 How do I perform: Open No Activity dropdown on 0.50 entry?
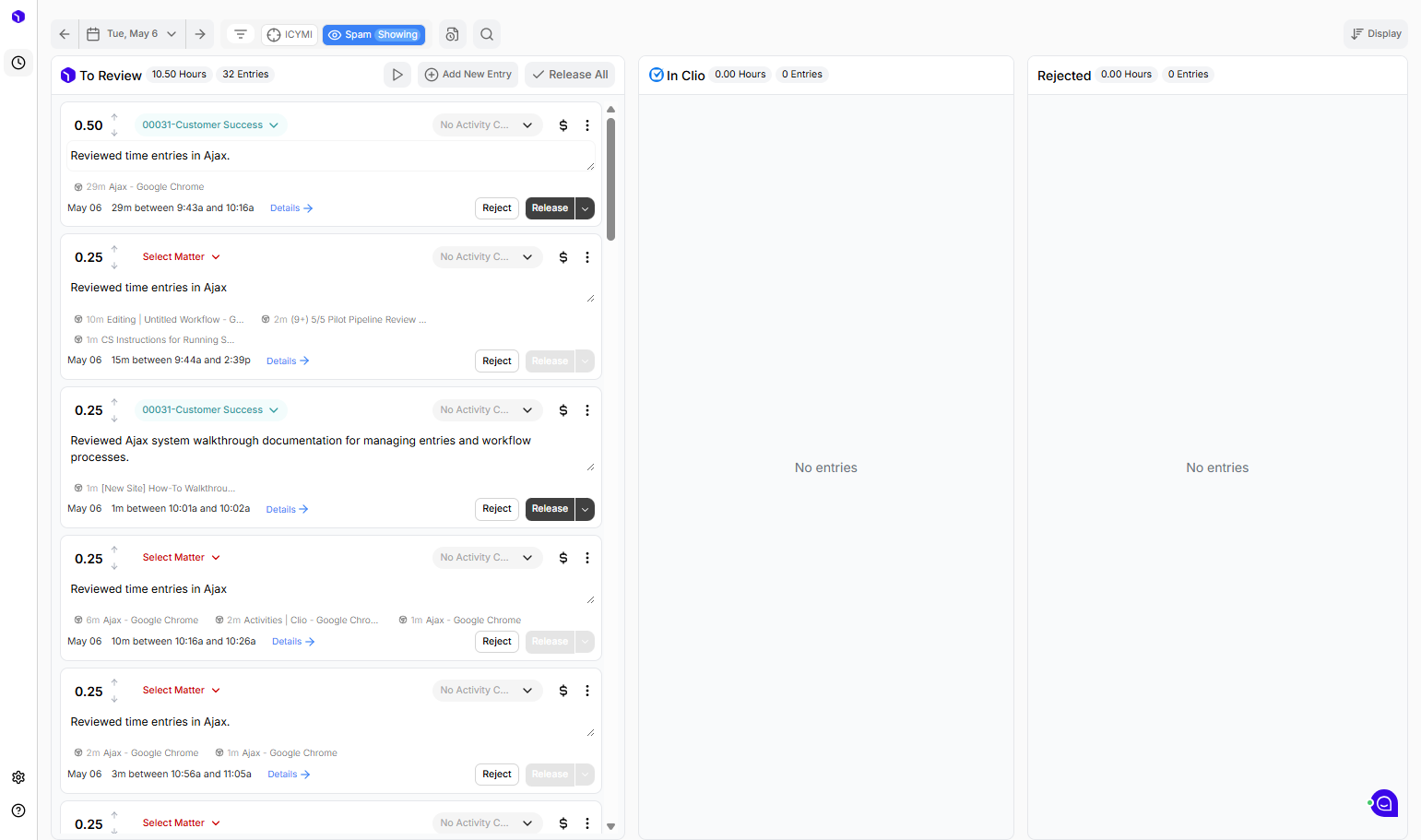coord(487,125)
